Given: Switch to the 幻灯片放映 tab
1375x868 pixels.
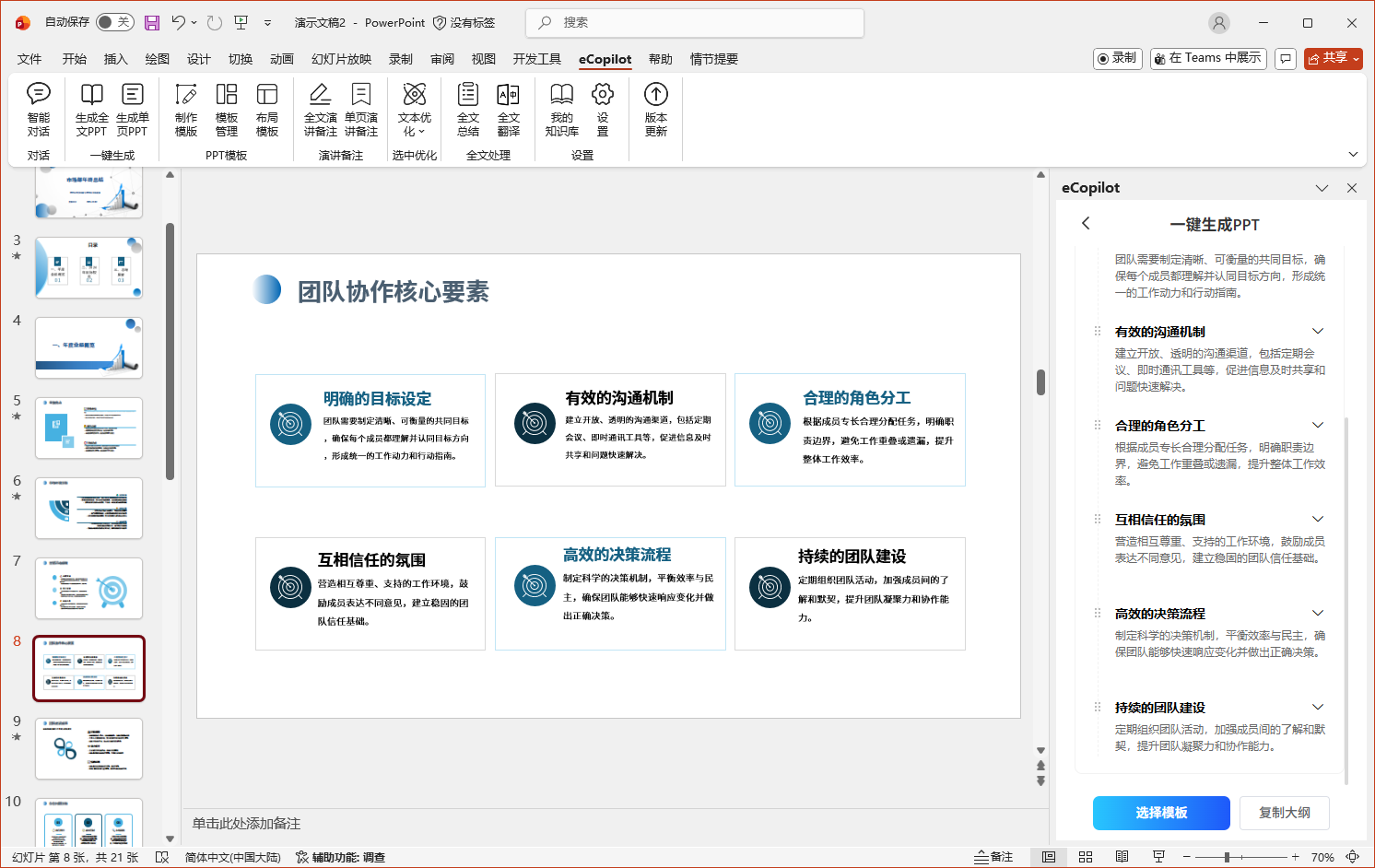Looking at the screenshot, I should [341, 59].
